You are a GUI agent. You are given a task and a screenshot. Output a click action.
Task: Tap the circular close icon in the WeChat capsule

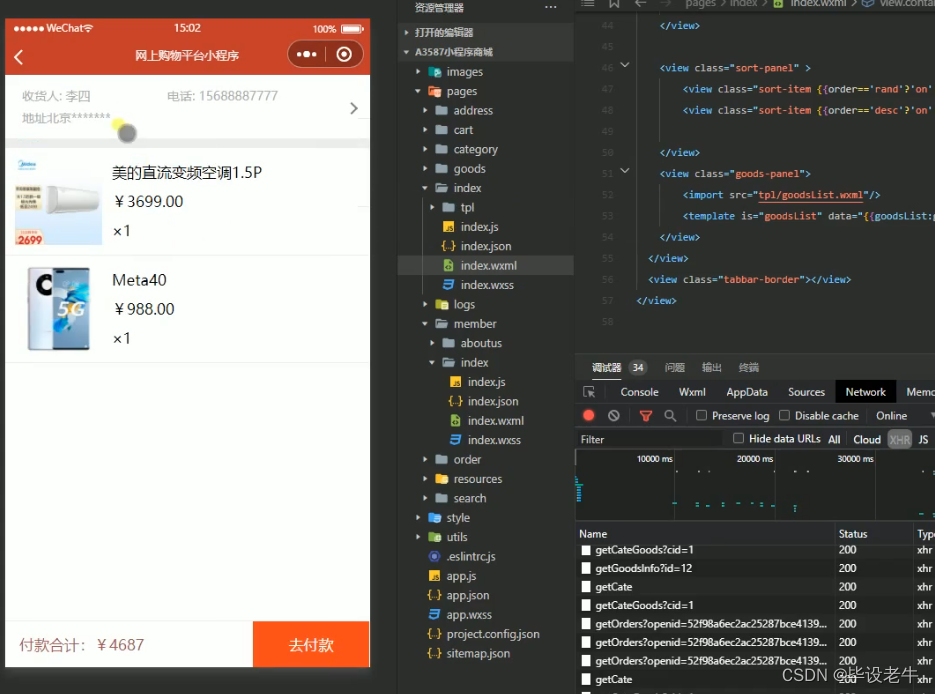(x=344, y=54)
